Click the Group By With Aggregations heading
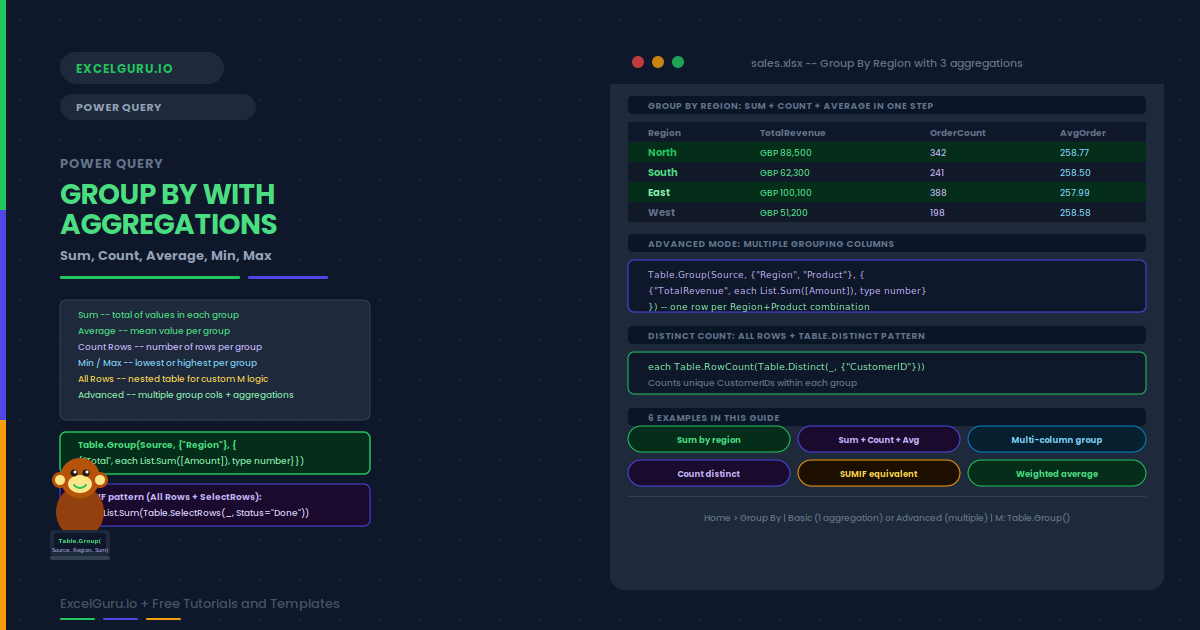 click(x=168, y=208)
